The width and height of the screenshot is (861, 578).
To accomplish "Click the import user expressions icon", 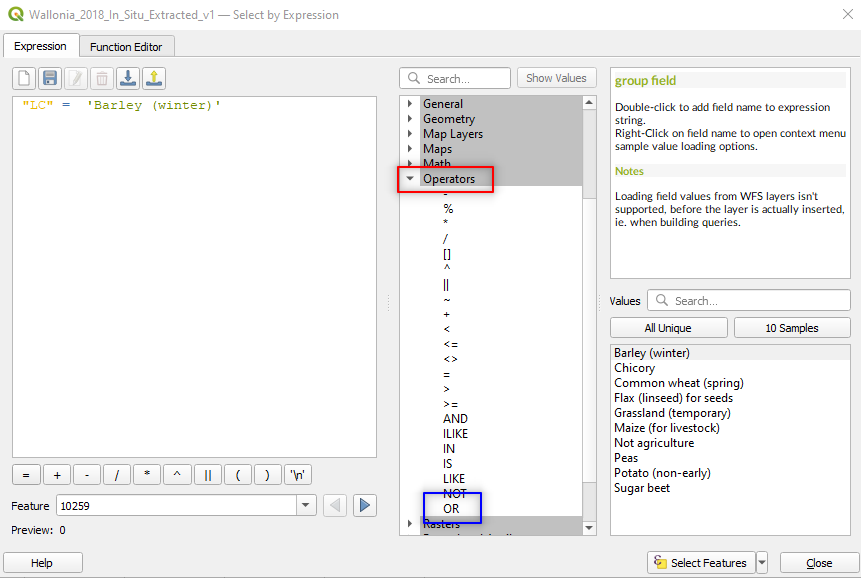I will pos(128,78).
